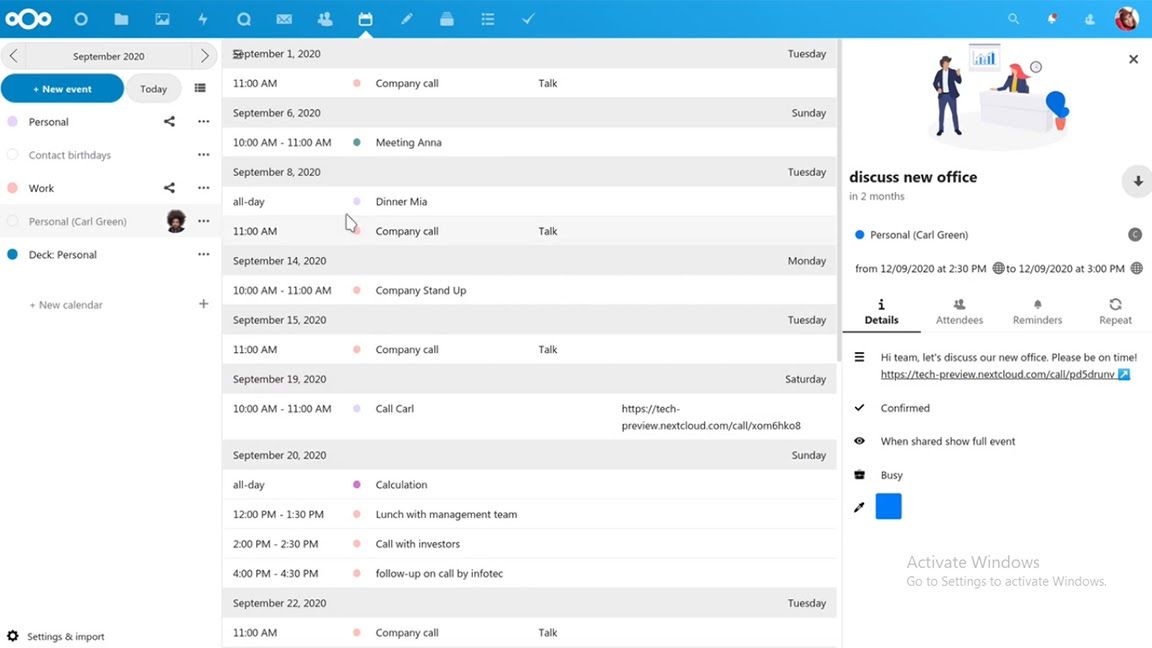The image size is (1152, 648).
Task: Open the Mail app from top toolbar
Action: pyautogui.click(x=284, y=18)
